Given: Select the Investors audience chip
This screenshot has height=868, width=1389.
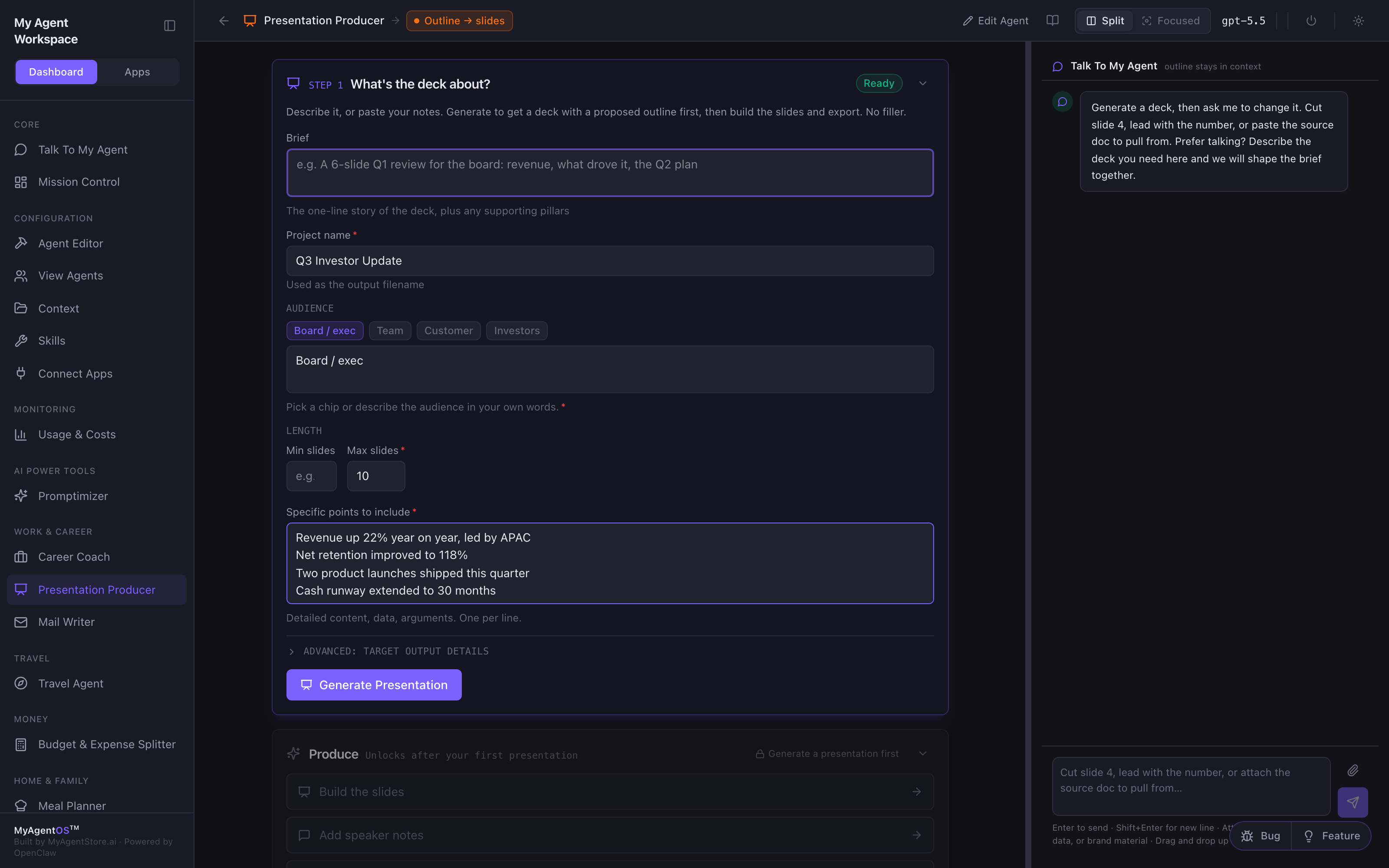Looking at the screenshot, I should pos(517,331).
